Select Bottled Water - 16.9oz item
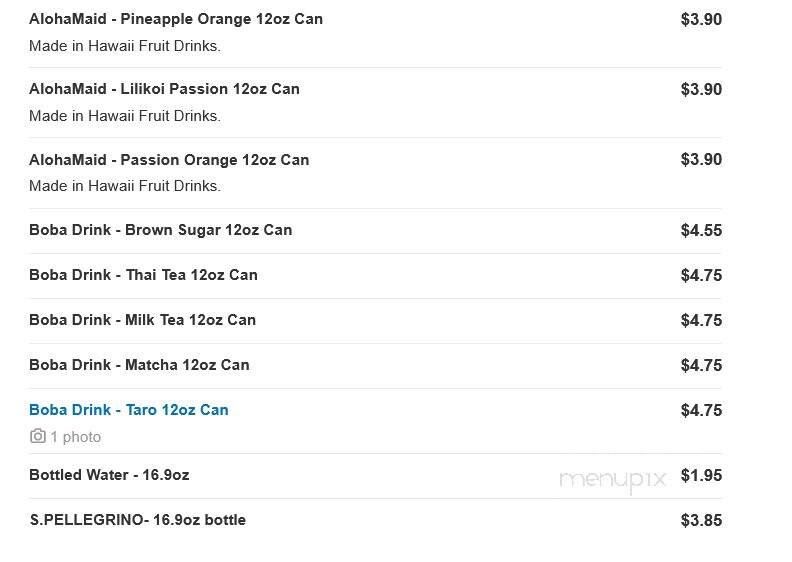This screenshot has width=792, height=562. point(109,475)
